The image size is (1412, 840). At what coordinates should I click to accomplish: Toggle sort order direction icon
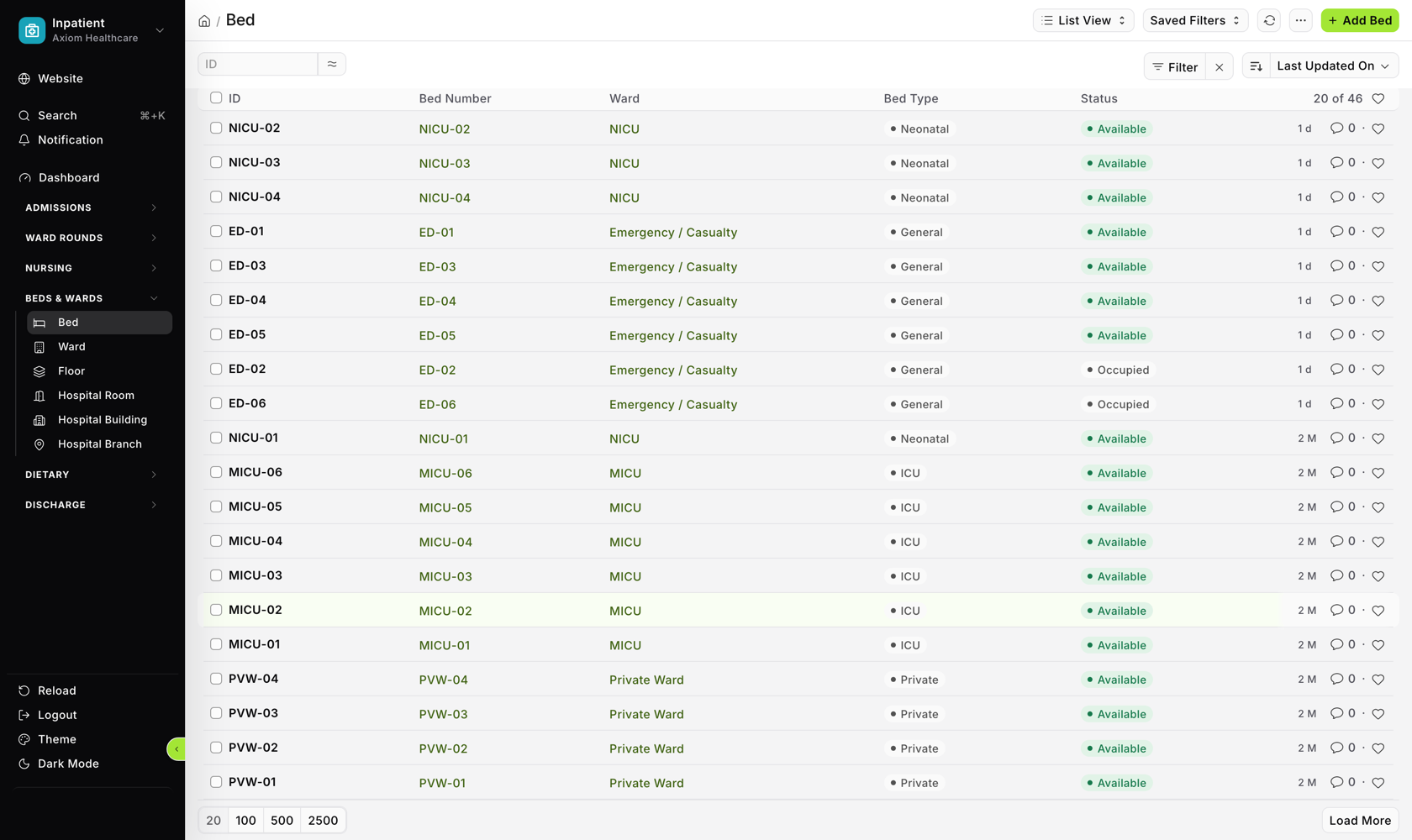(1256, 66)
